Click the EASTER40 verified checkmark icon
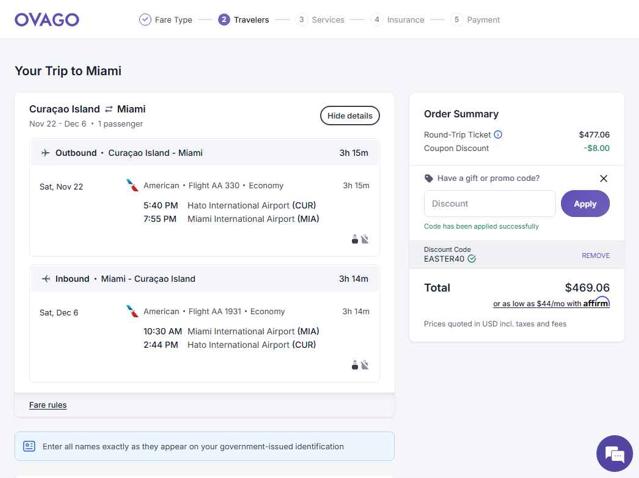Viewport: 639px width, 478px height. 472,259
